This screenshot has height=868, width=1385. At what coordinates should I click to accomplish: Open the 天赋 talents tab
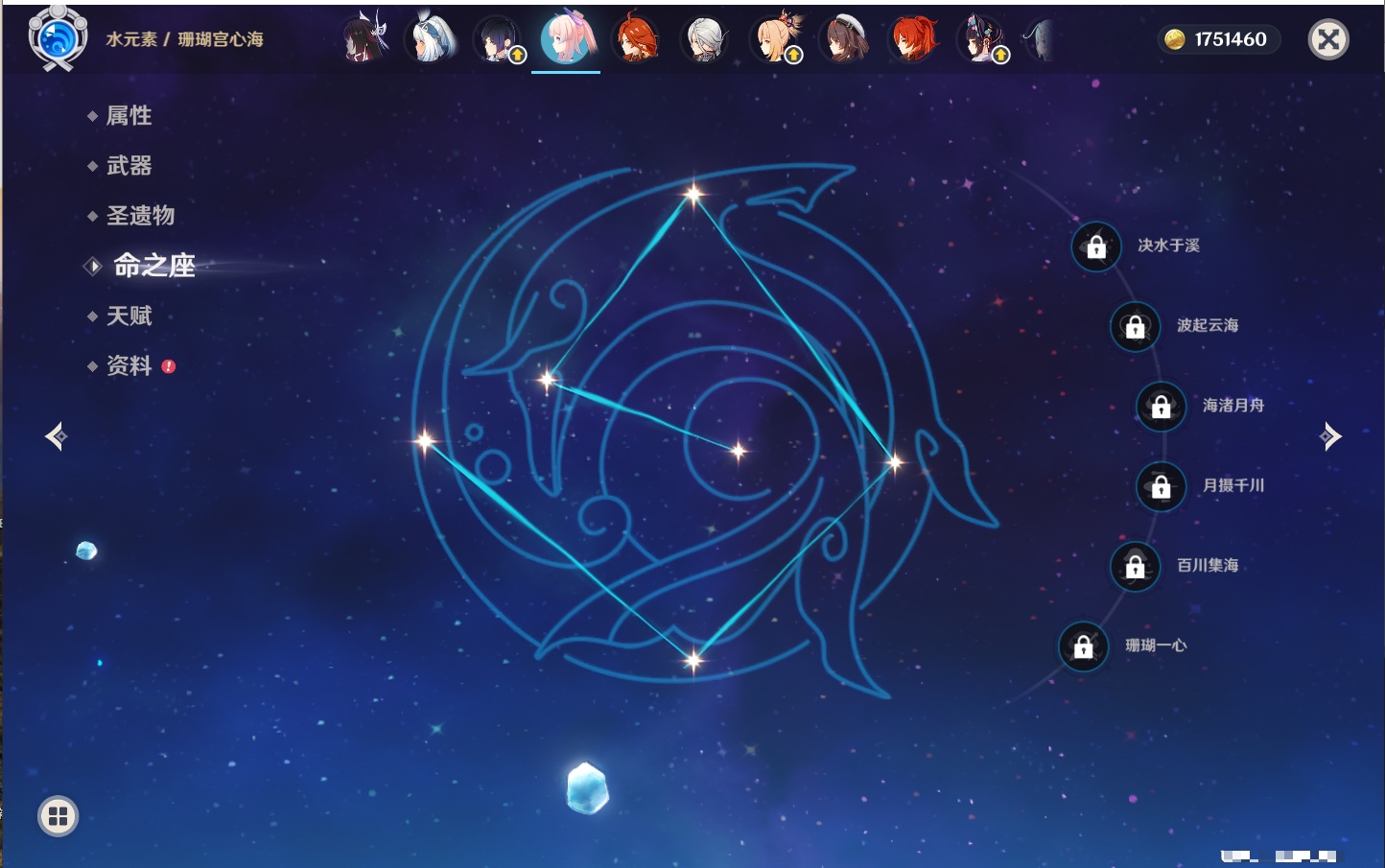coord(129,316)
